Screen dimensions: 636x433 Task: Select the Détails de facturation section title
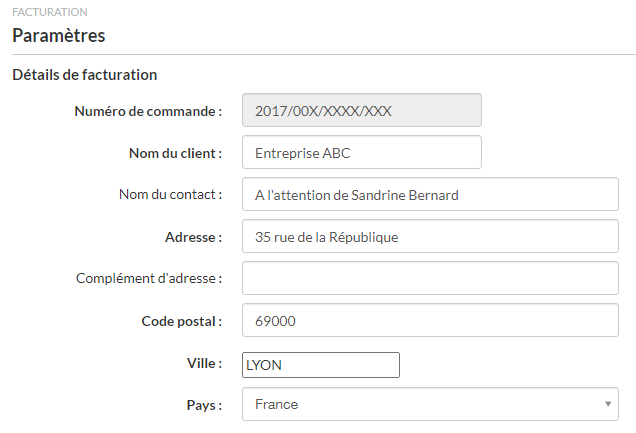click(x=84, y=75)
